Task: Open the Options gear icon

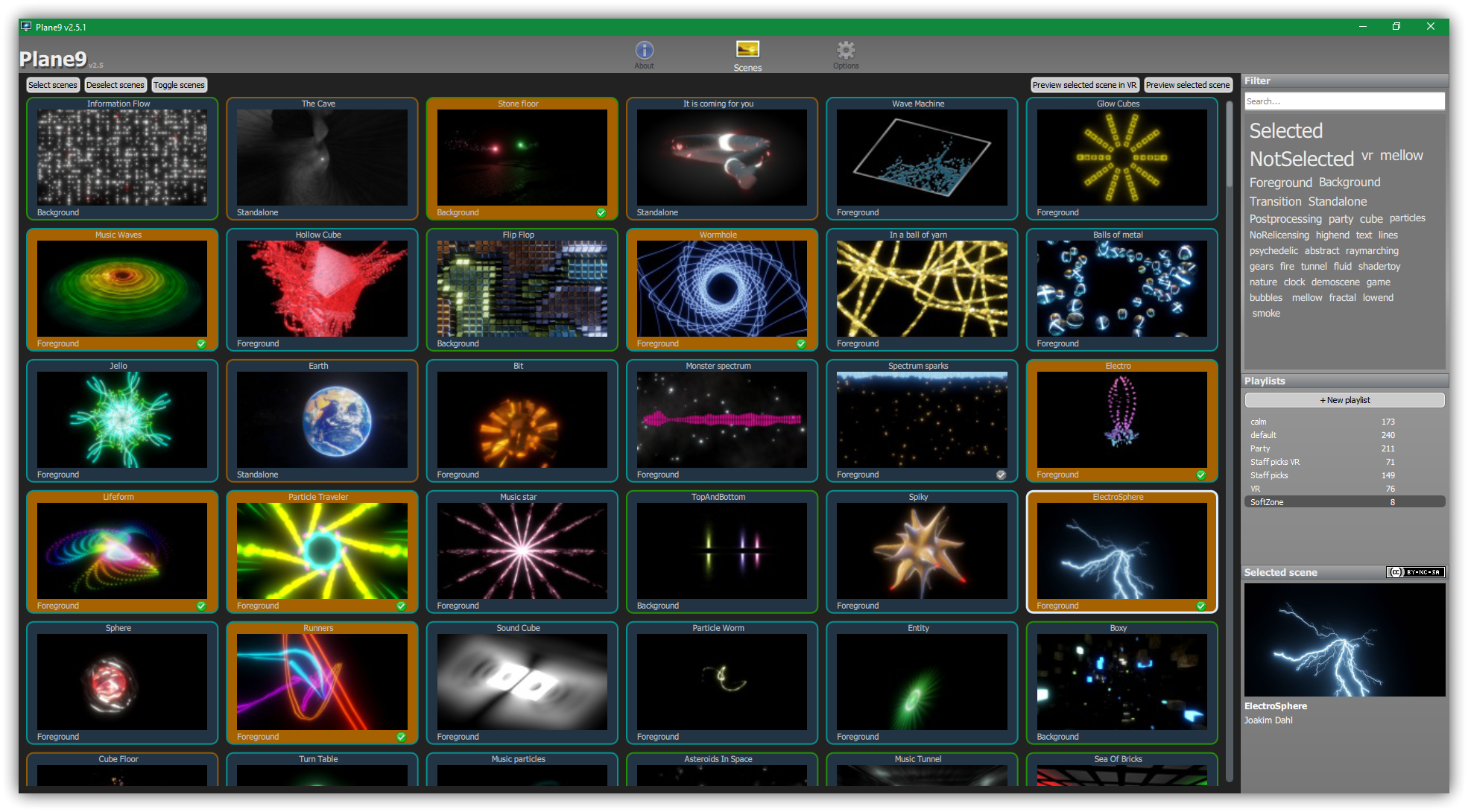Action: click(x=845, y=51)
